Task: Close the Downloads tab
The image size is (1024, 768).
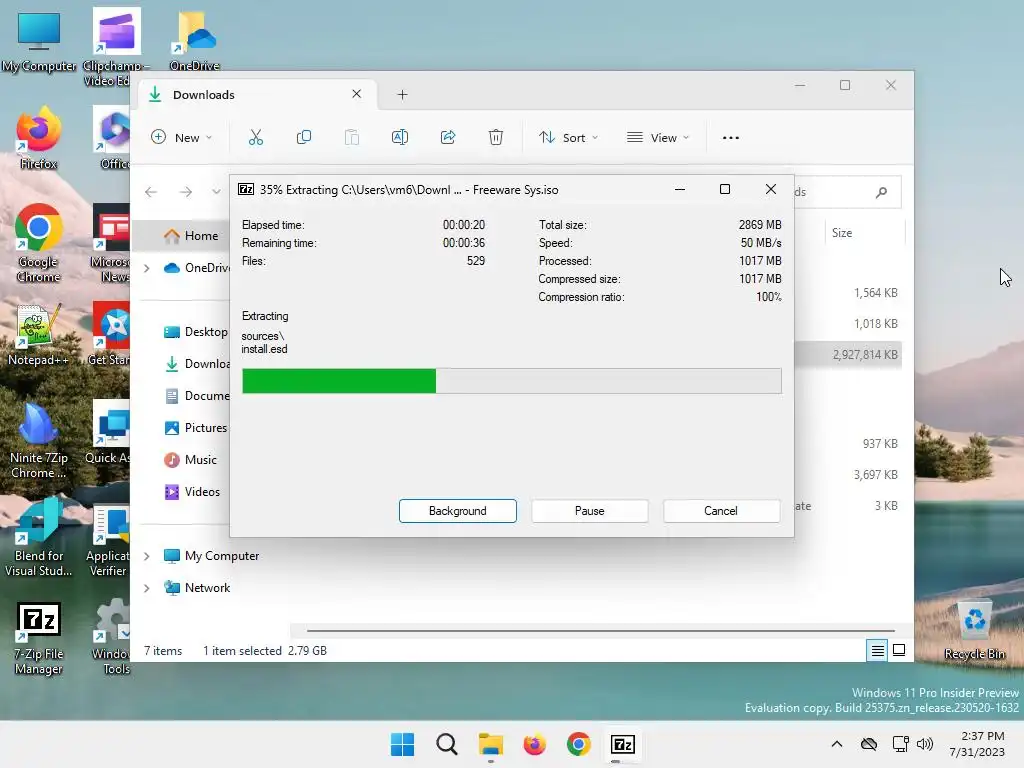Action: (x=357, y=94)
